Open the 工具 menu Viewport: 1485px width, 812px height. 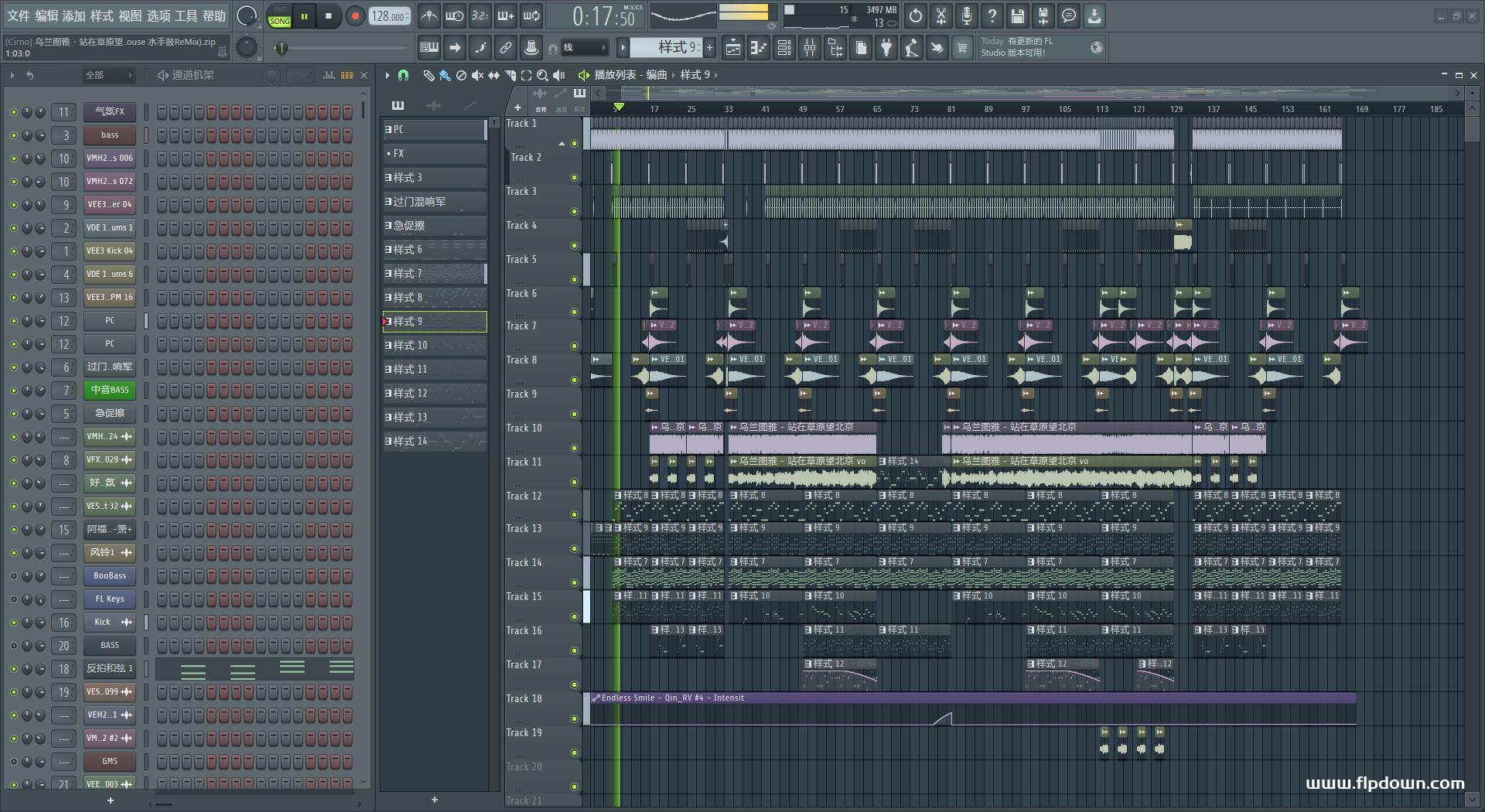tap(186, 15)
